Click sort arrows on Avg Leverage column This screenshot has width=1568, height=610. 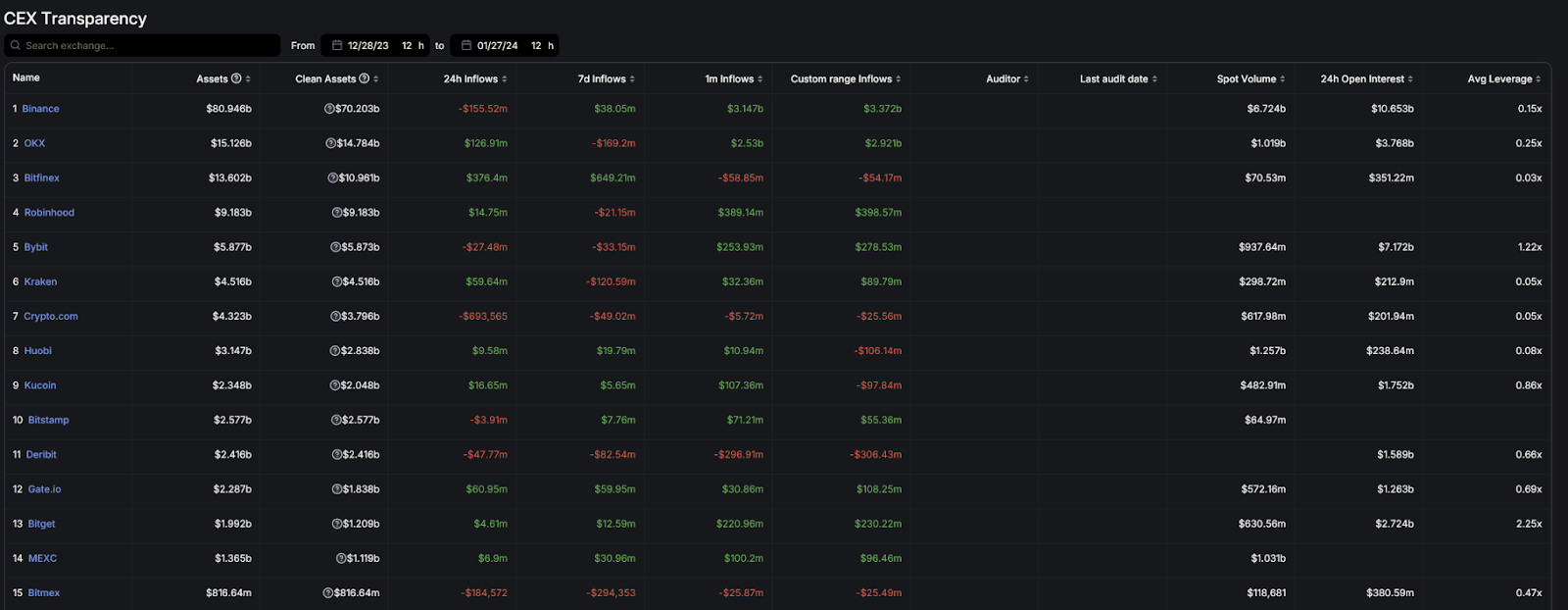[x=1539, y=78]
